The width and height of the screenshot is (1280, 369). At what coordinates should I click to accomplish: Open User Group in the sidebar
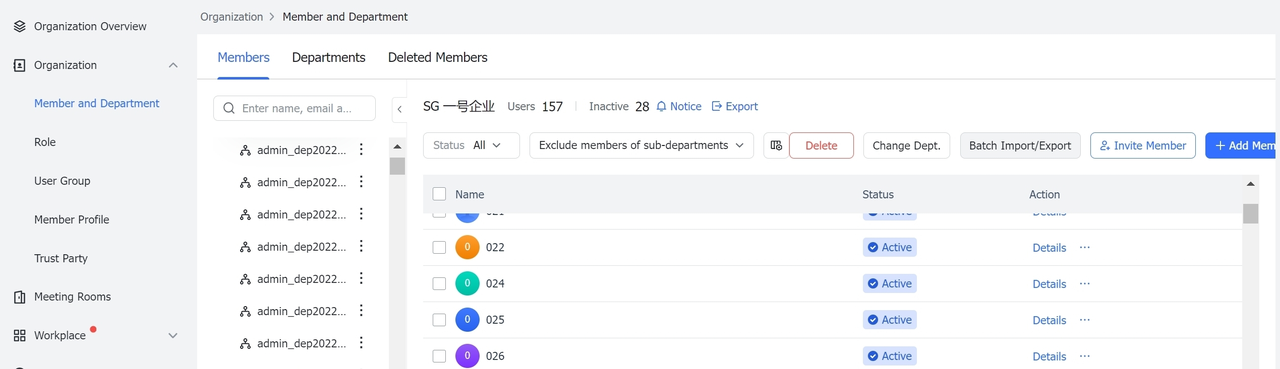62,181
